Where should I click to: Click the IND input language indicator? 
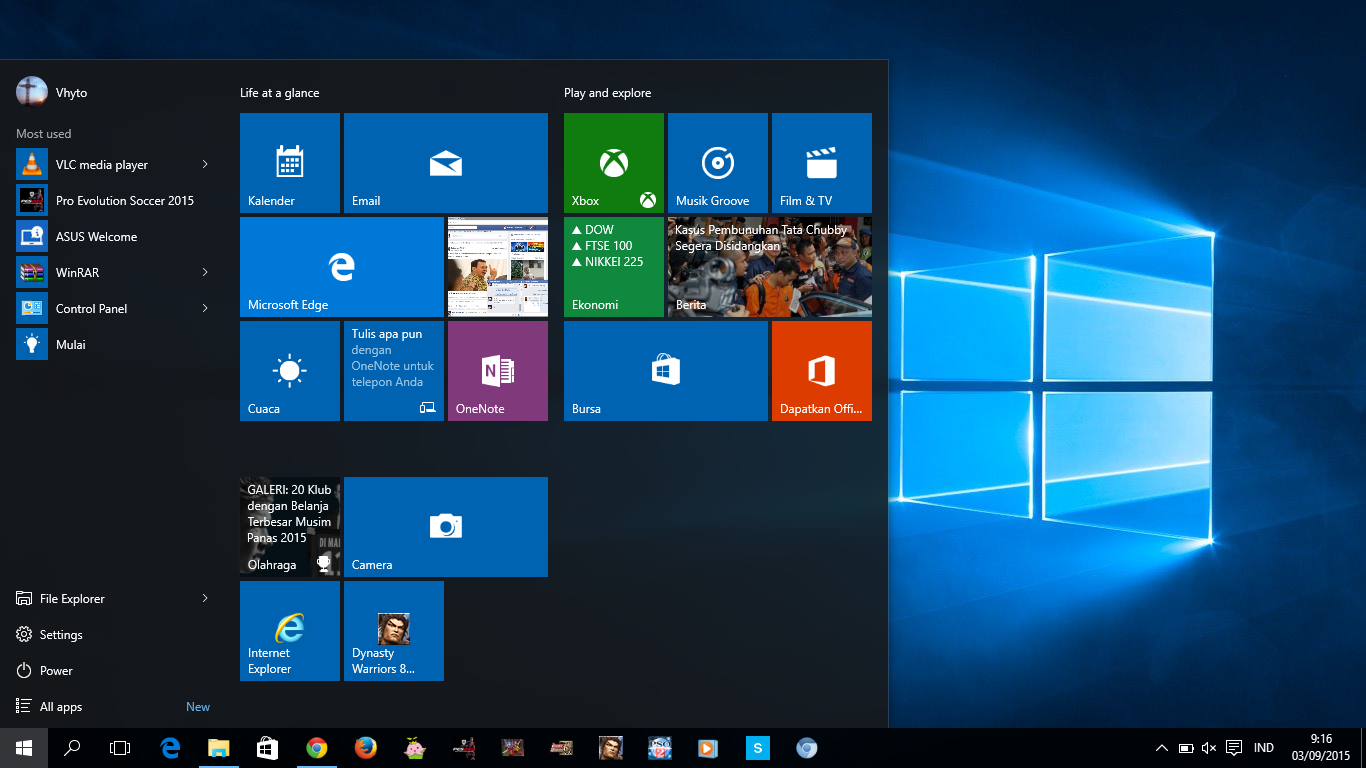[1263, 748]
